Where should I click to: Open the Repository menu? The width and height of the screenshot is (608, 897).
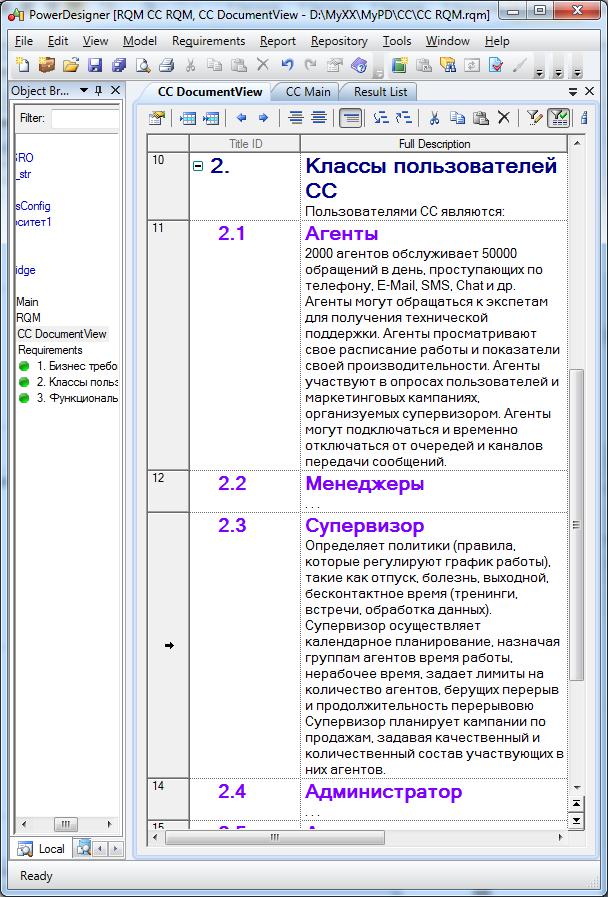pos(339,41)
